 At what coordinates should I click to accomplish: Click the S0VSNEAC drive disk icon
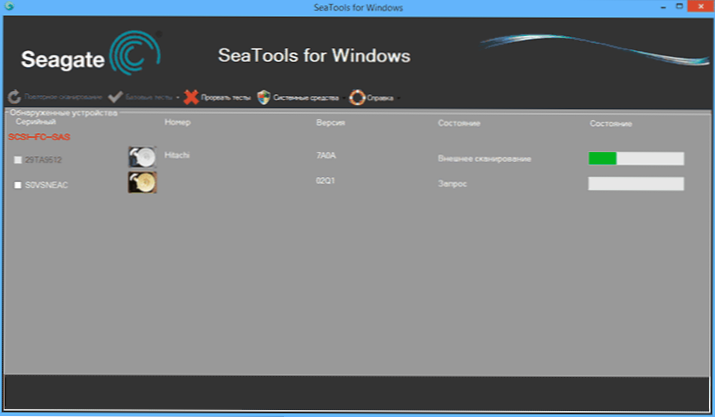click(x=142, y=182)
